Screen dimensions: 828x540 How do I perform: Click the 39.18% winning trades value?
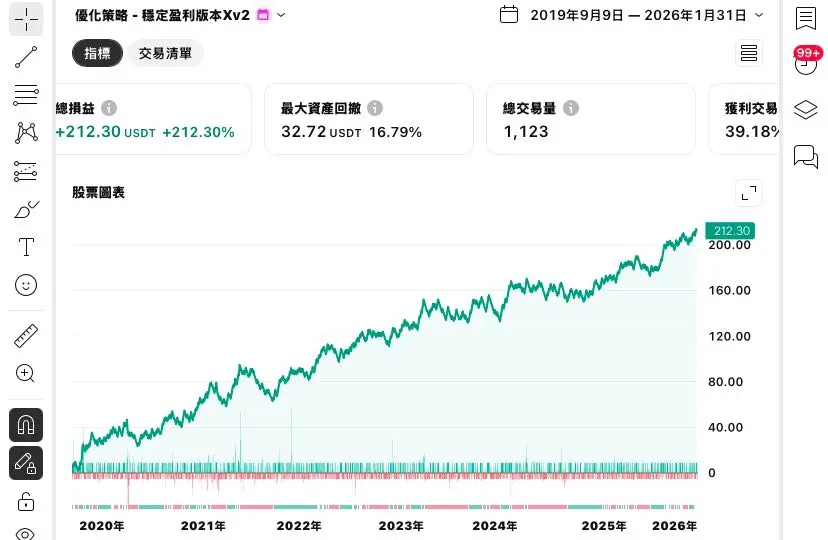(x=752, y=132)
